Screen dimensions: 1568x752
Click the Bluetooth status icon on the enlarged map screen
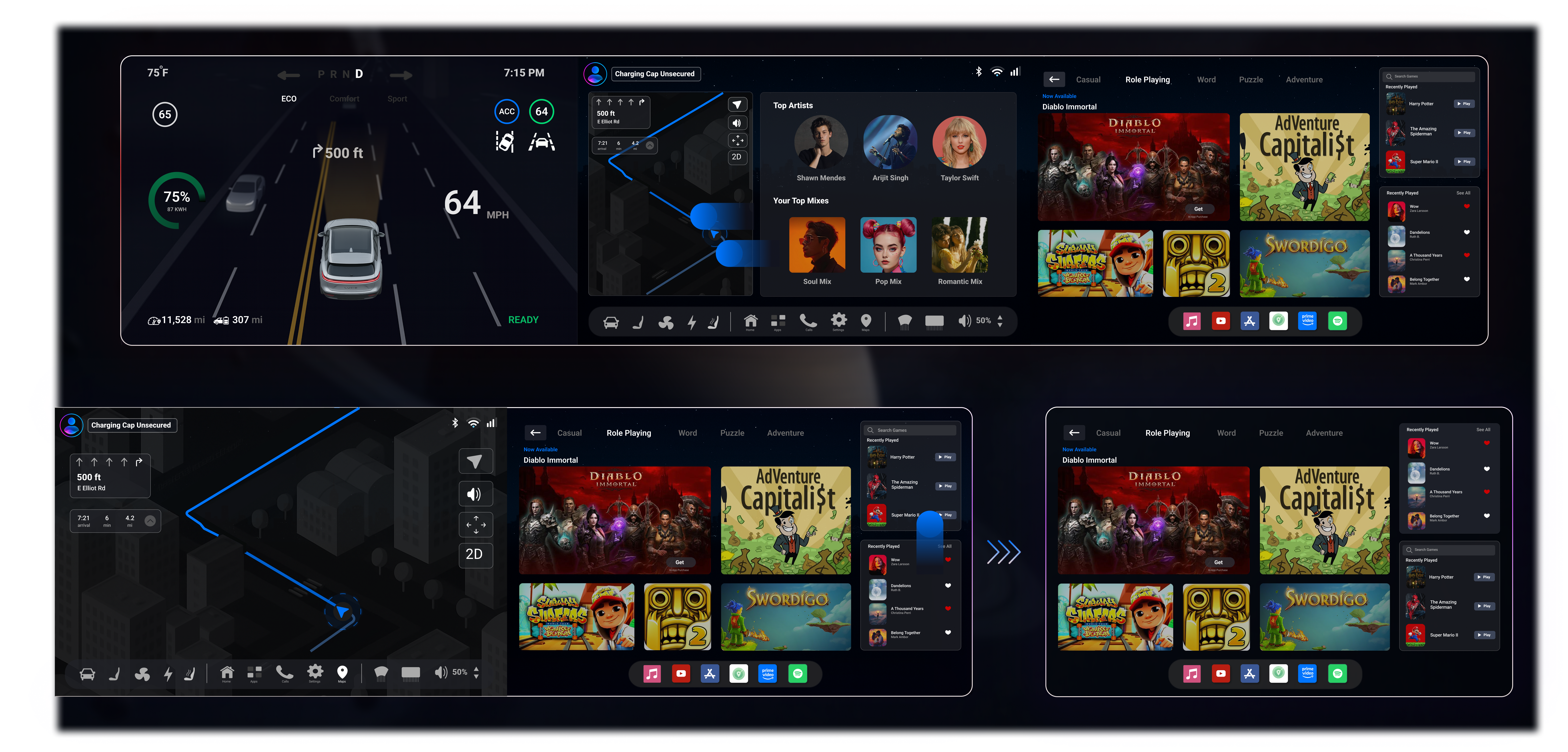click(x=455, y=423)
